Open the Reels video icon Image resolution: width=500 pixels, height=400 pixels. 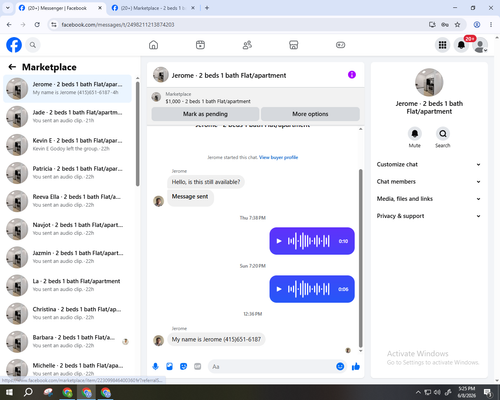[200, 45]
